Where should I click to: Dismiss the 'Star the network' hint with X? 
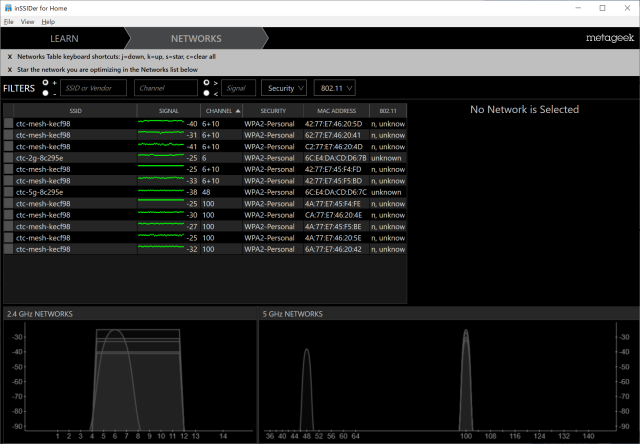pos(10,70)
